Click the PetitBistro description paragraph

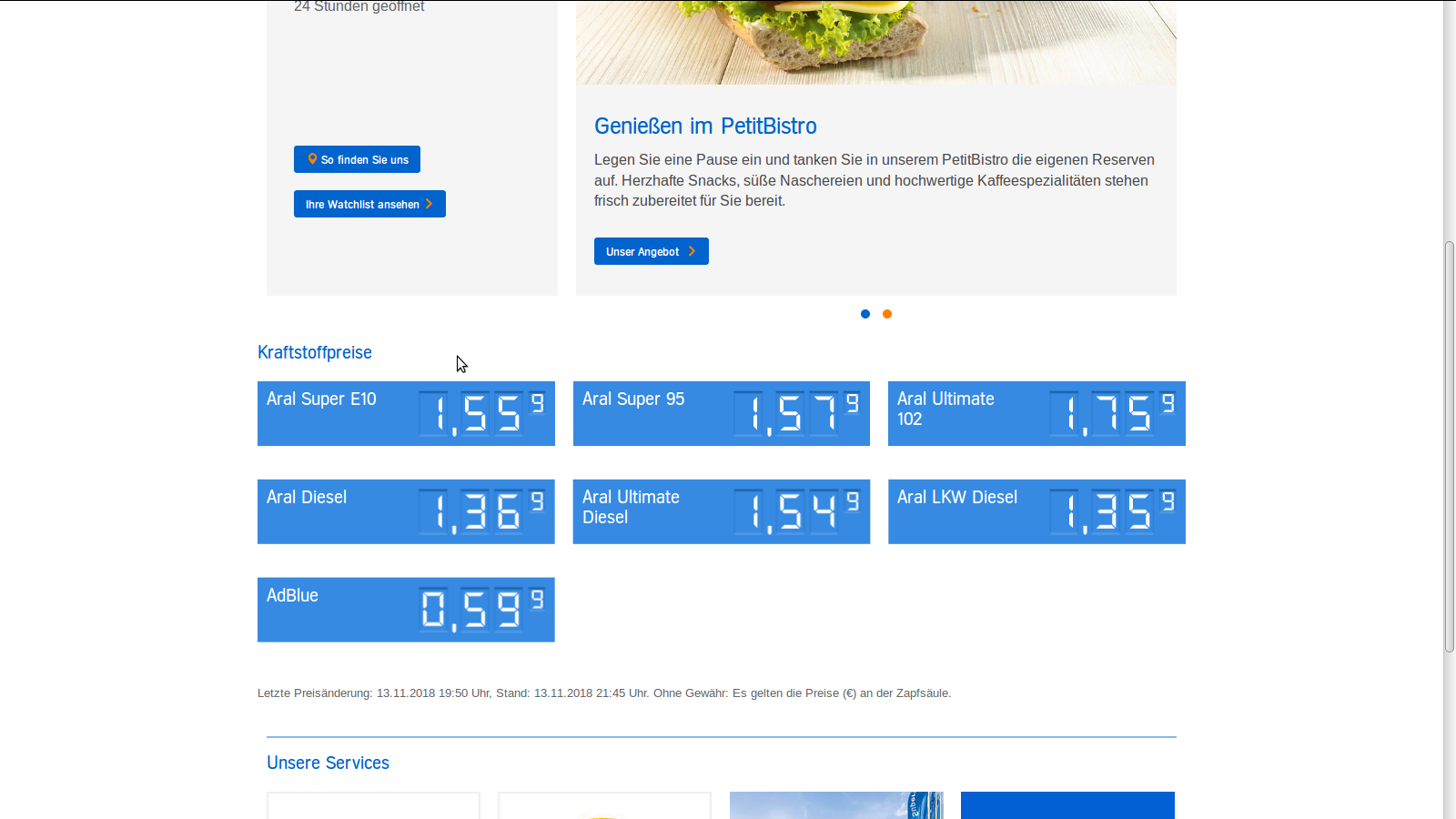click(875, 180)
